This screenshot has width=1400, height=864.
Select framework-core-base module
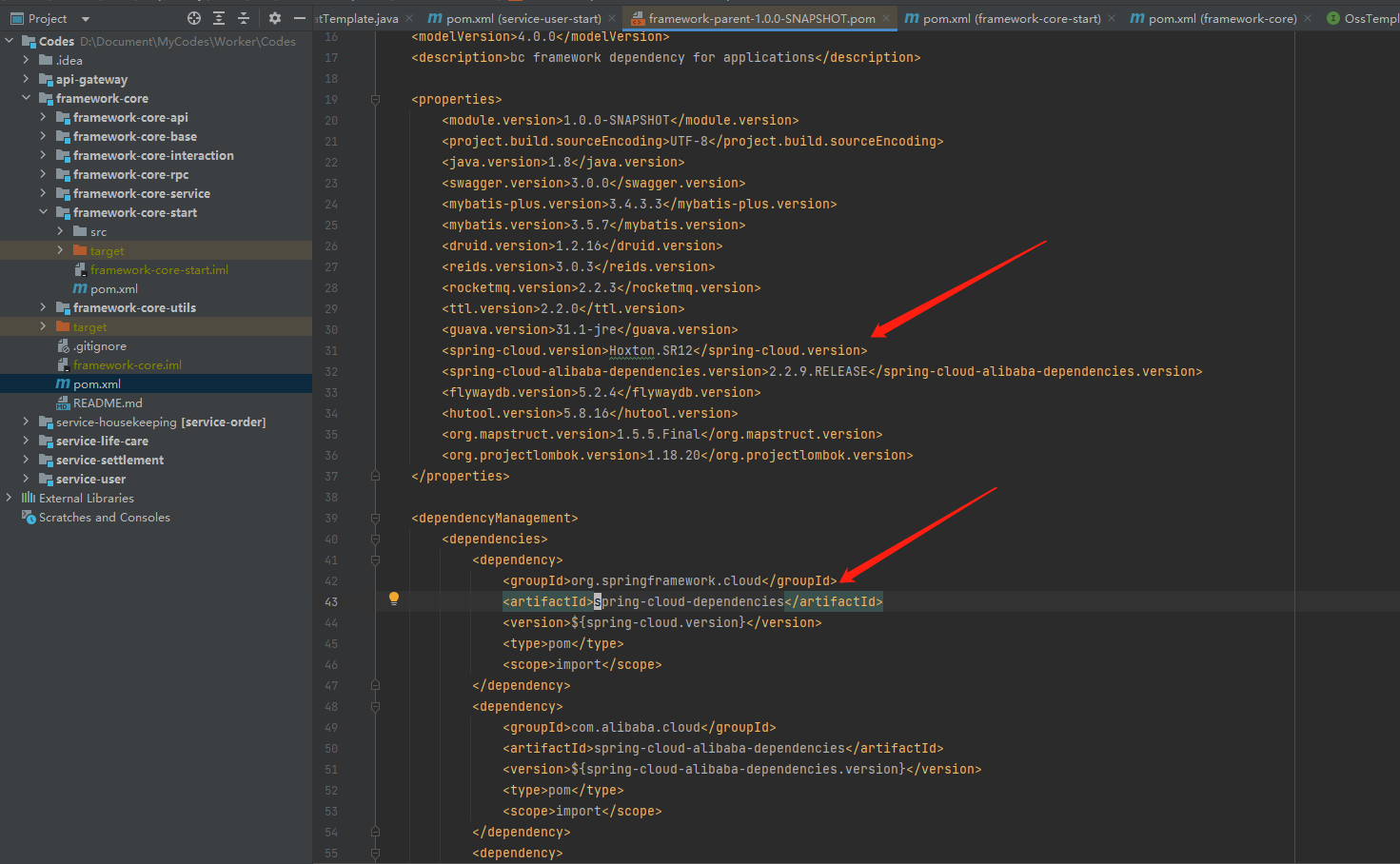[x=135, y=136]
